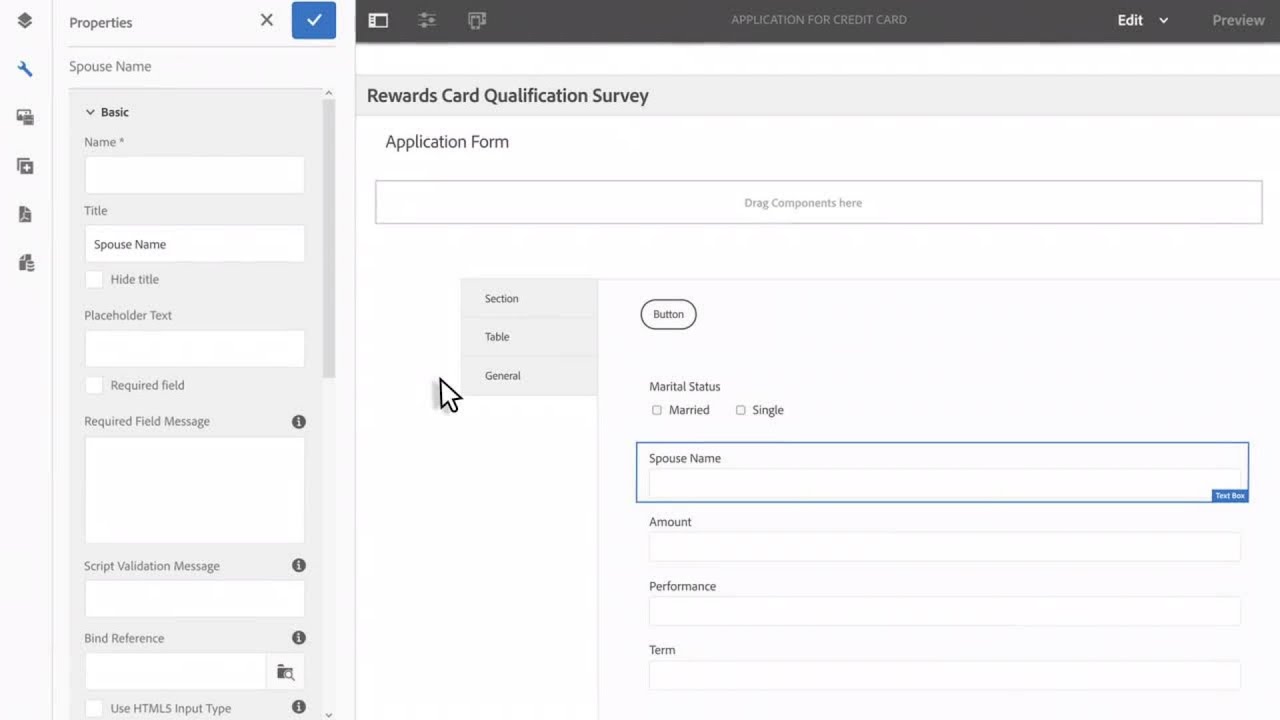Click the Drag Components here drop zone

coord(818,202)
